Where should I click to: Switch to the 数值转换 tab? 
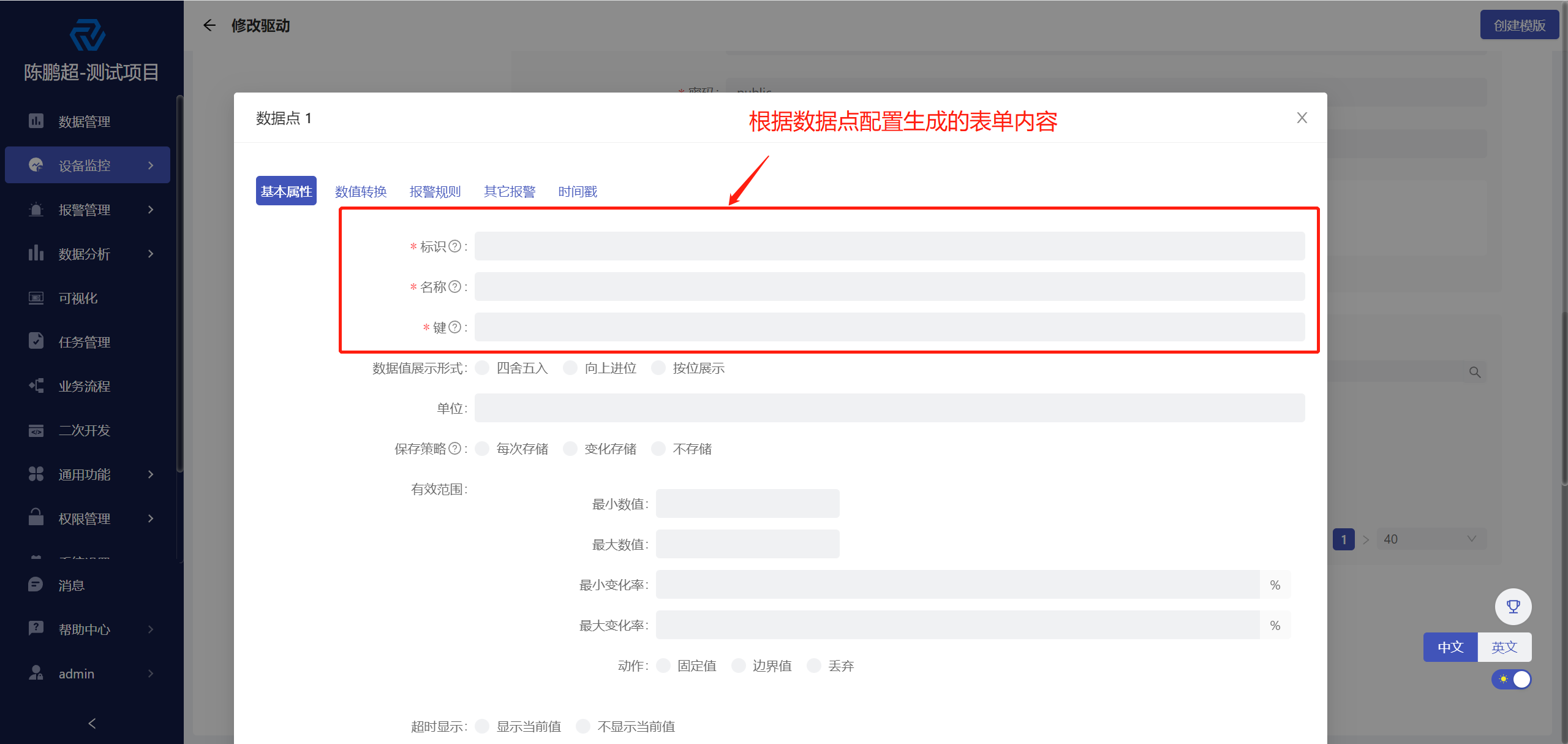click(361, 191)
